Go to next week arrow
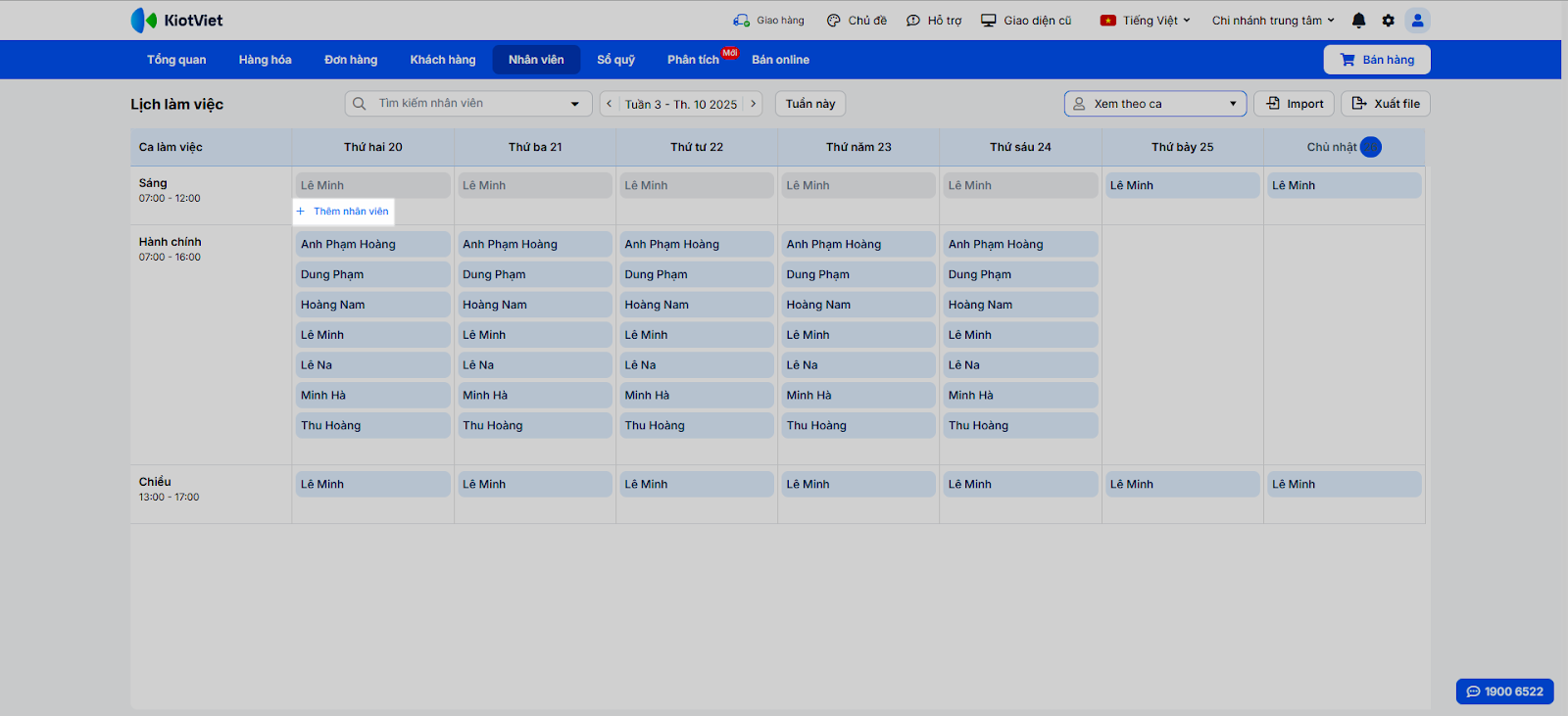This screenshot has width=1568, height=716. coord(753,104)
